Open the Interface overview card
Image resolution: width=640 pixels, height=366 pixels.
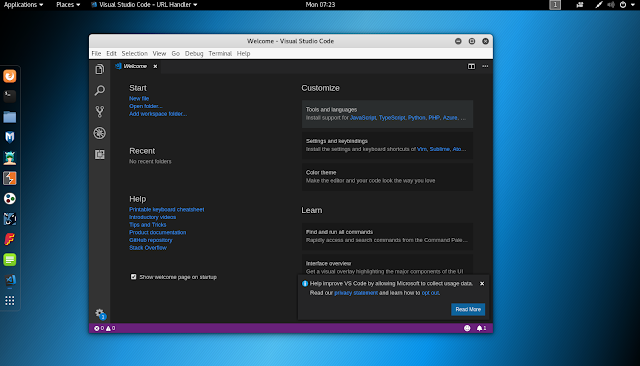(x=387, y=264)
